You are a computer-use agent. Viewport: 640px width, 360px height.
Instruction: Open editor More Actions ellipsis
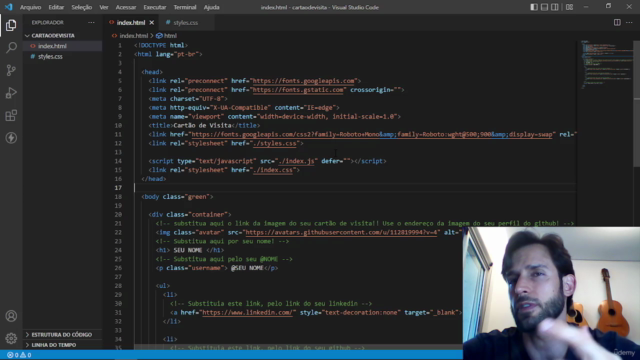tap(629, 22)
